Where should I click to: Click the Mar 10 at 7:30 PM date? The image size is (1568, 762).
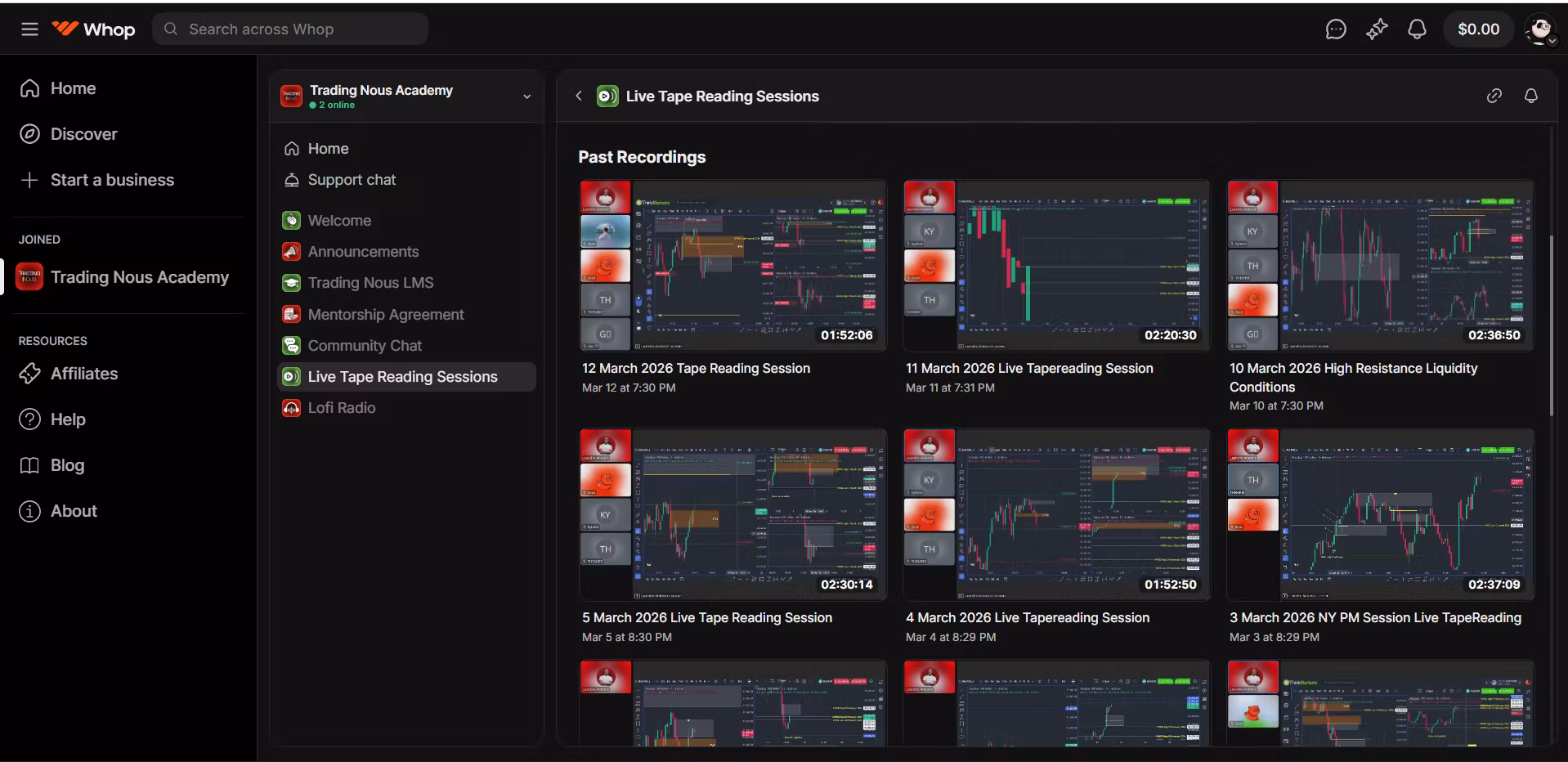coord(1276,406)
